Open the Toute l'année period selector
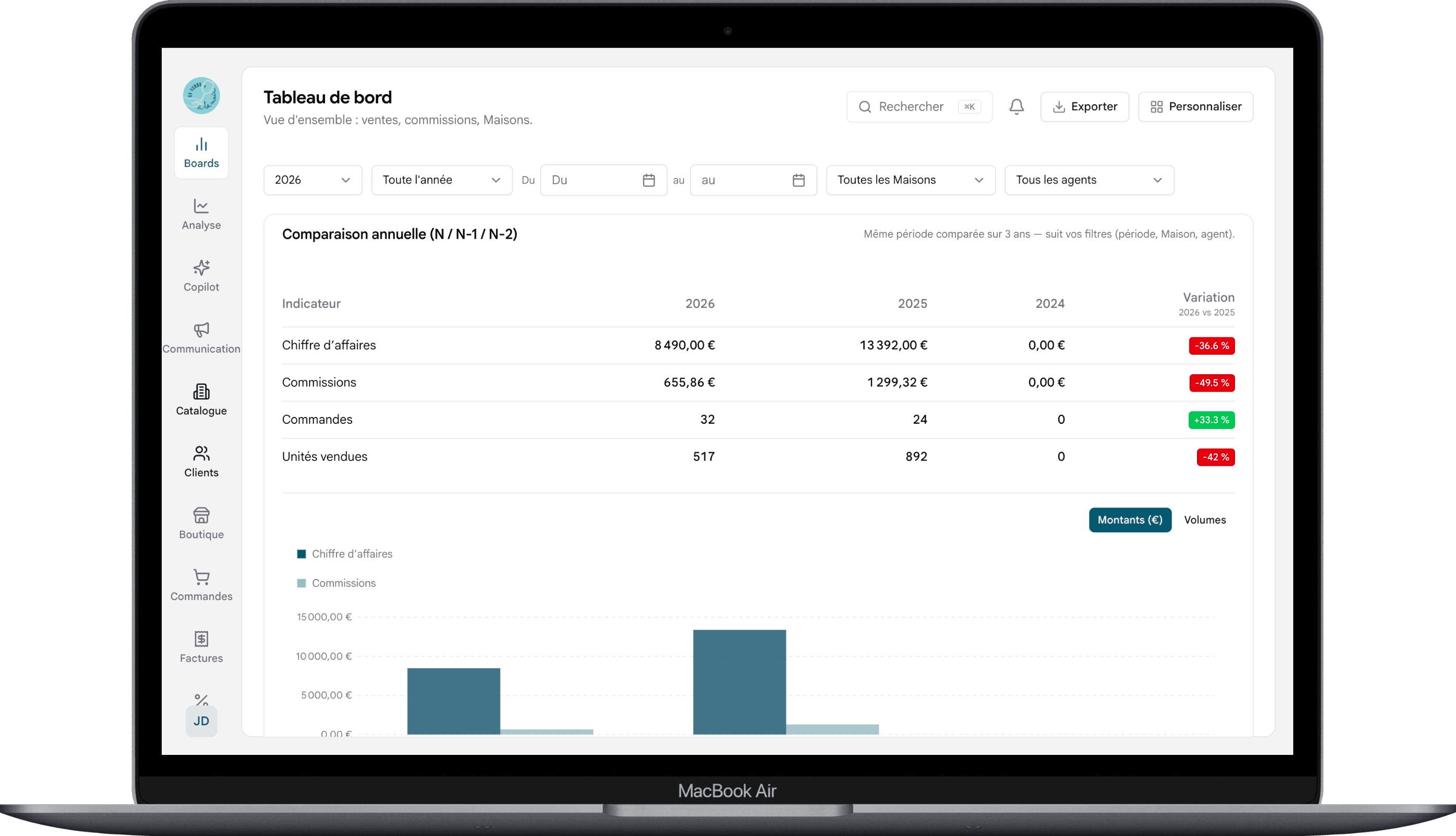1456x836 pixels. point(441,180)
